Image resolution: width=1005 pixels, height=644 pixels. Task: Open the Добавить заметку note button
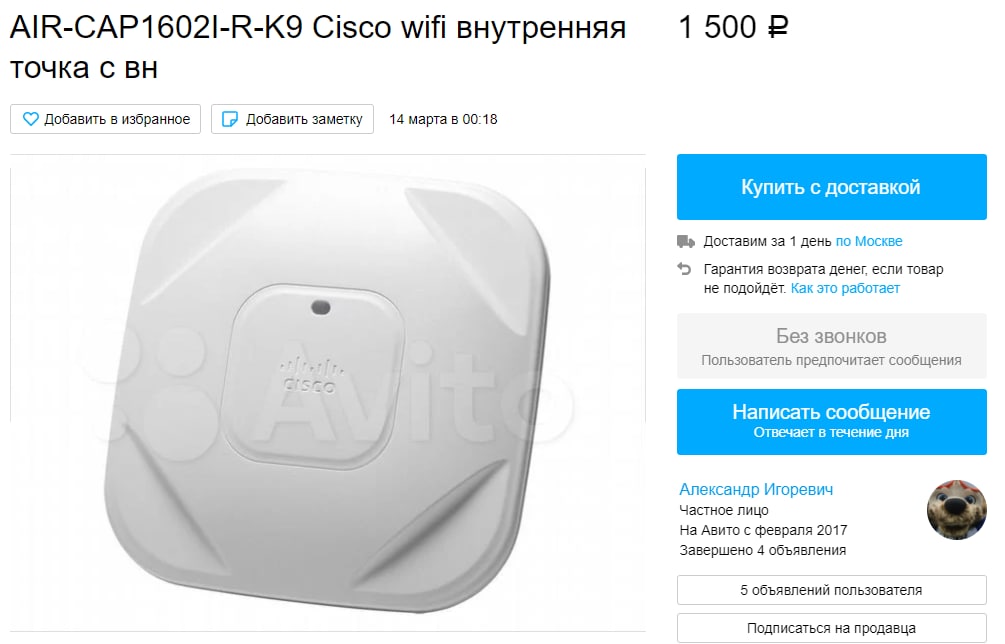click(292, 119)
